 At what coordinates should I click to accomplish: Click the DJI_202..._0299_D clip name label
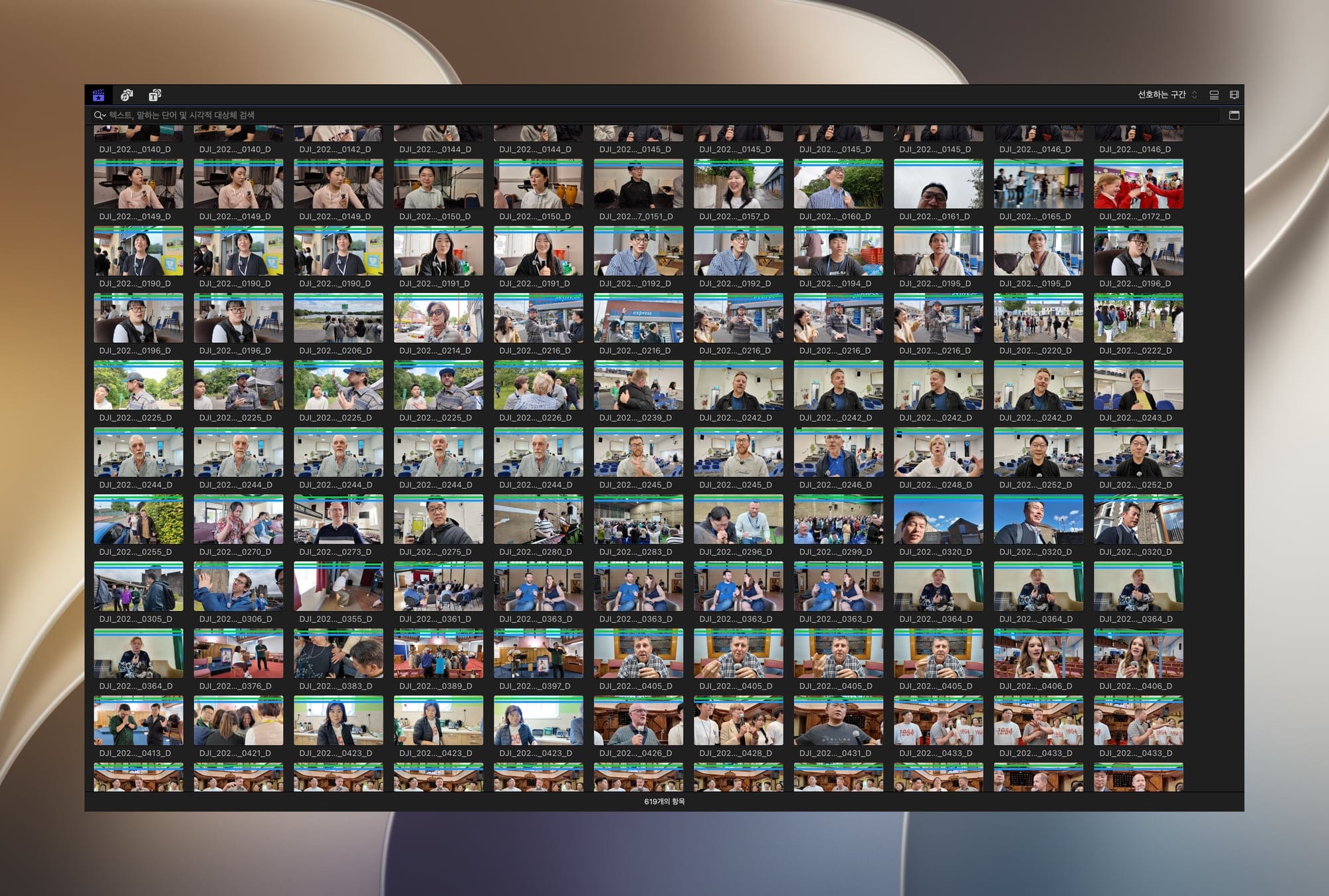[835, 552]
